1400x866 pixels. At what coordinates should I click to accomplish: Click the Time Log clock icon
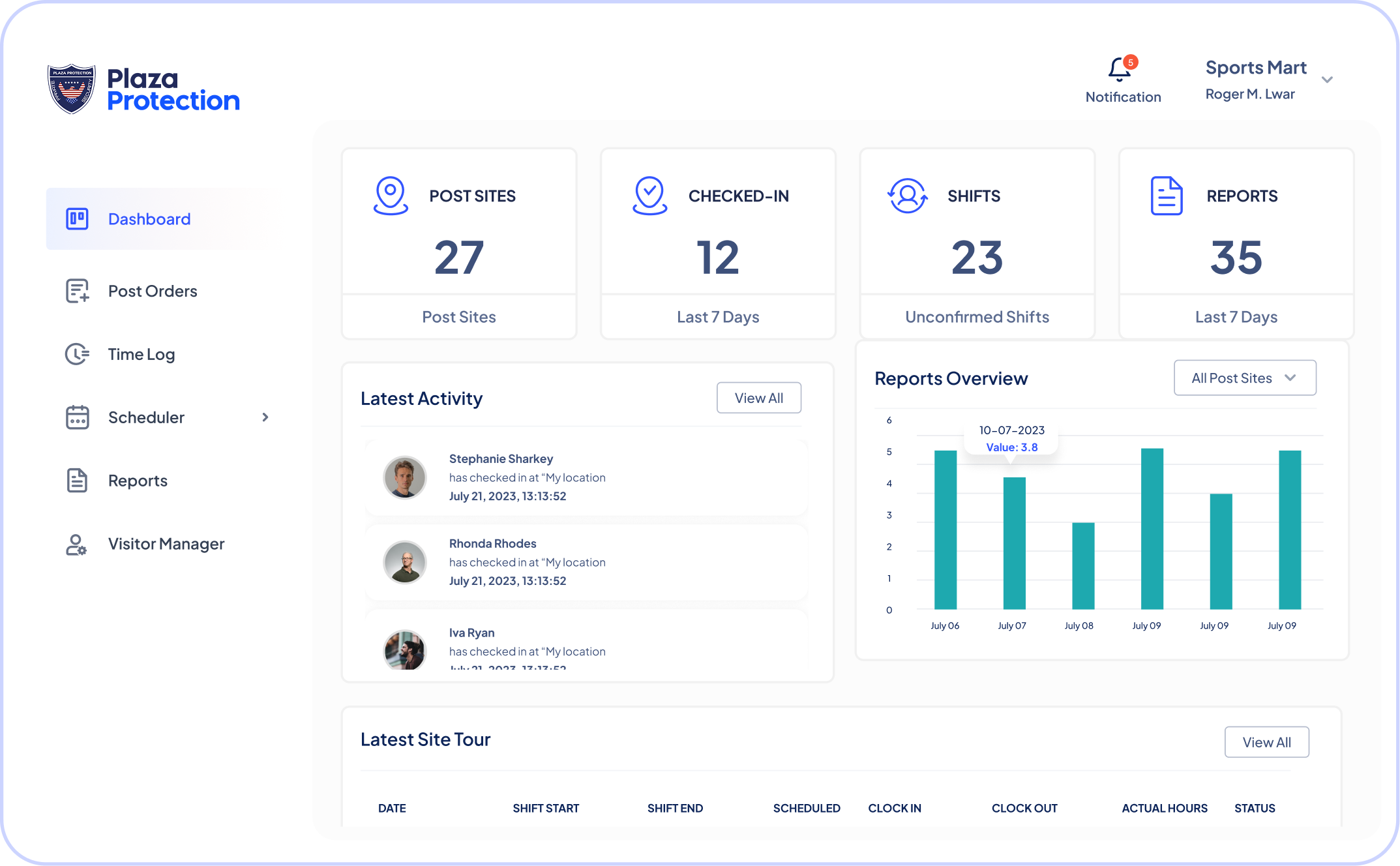(x=77, y=354)
